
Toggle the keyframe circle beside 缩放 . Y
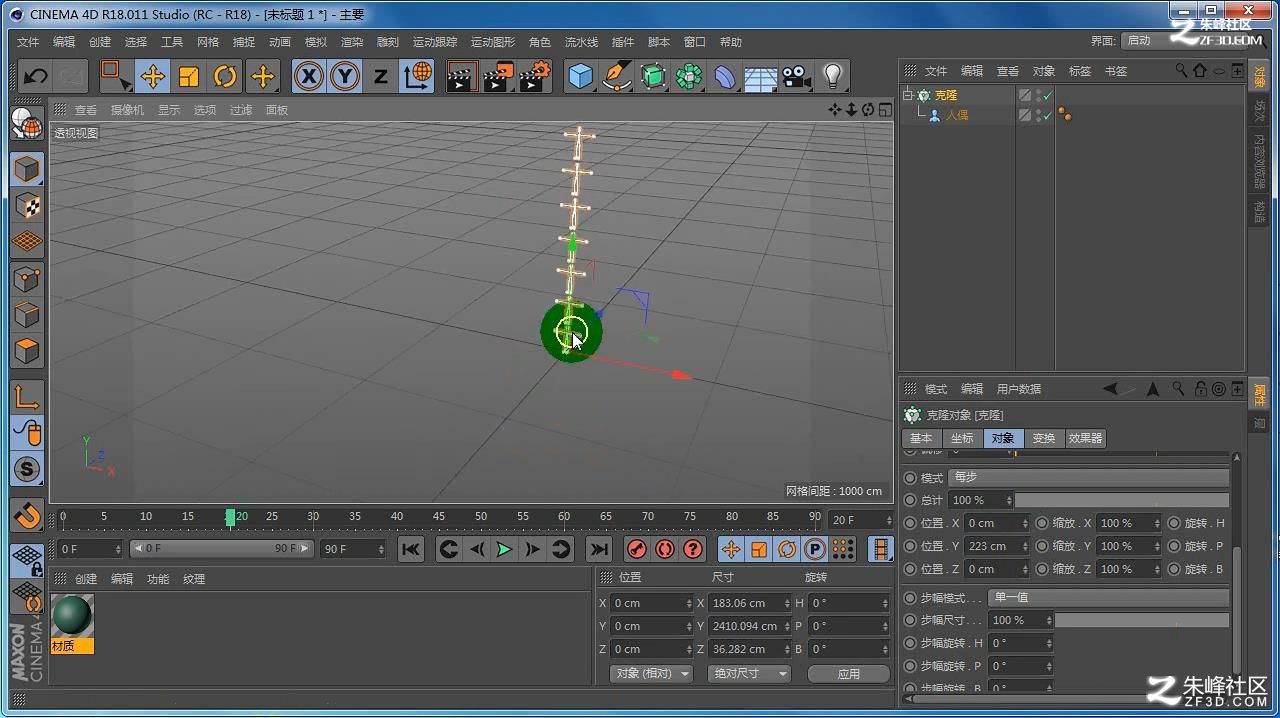tap(1042, 546)
